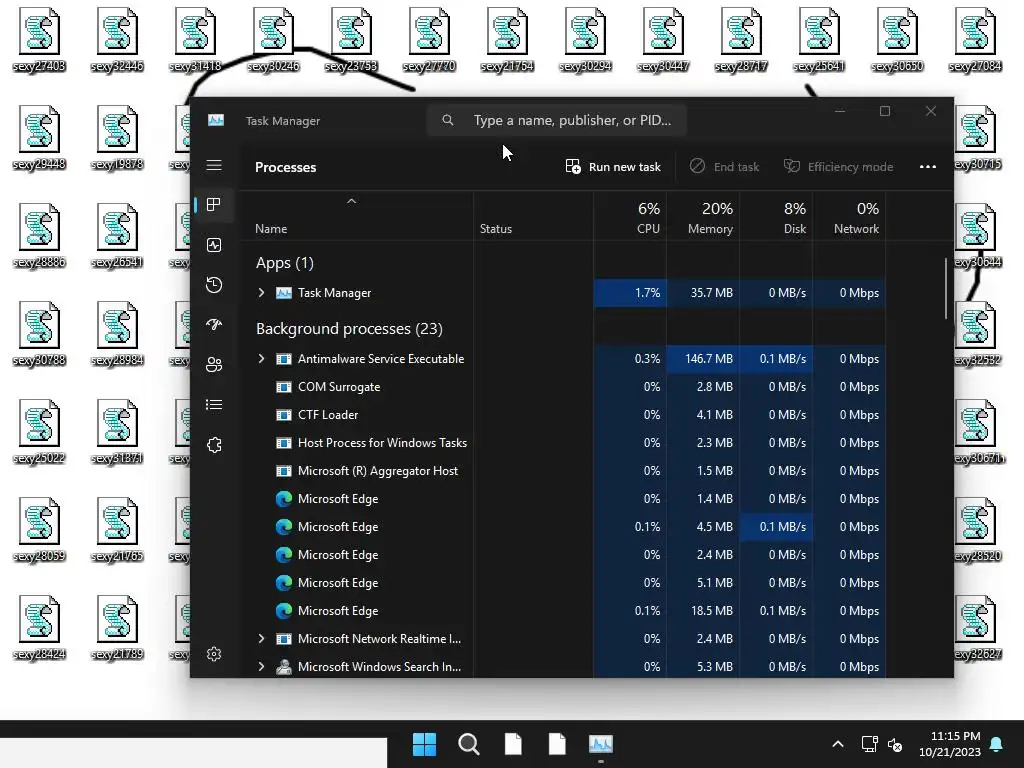Image resolution: width=1024 pixels, height=768 pixels.
Task: Select desktop file sexy25022
Action: [x=39, y=431]
